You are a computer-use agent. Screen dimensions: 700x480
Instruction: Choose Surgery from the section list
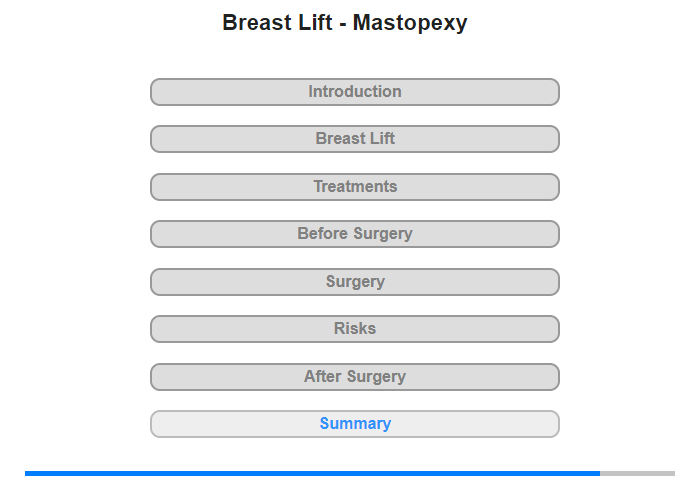[355, 282]
